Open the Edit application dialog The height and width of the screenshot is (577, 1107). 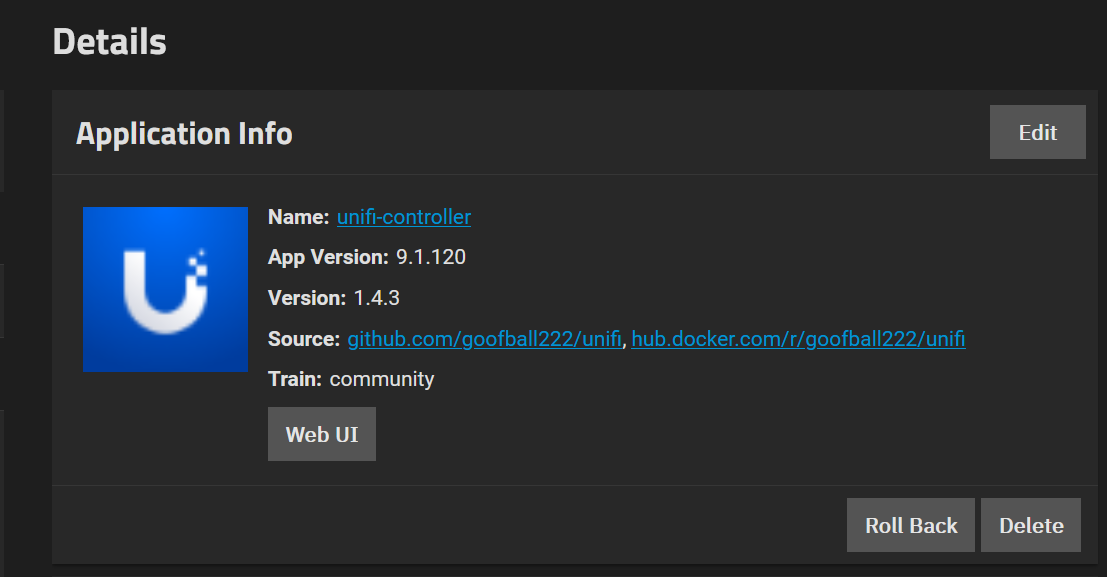1037,132
